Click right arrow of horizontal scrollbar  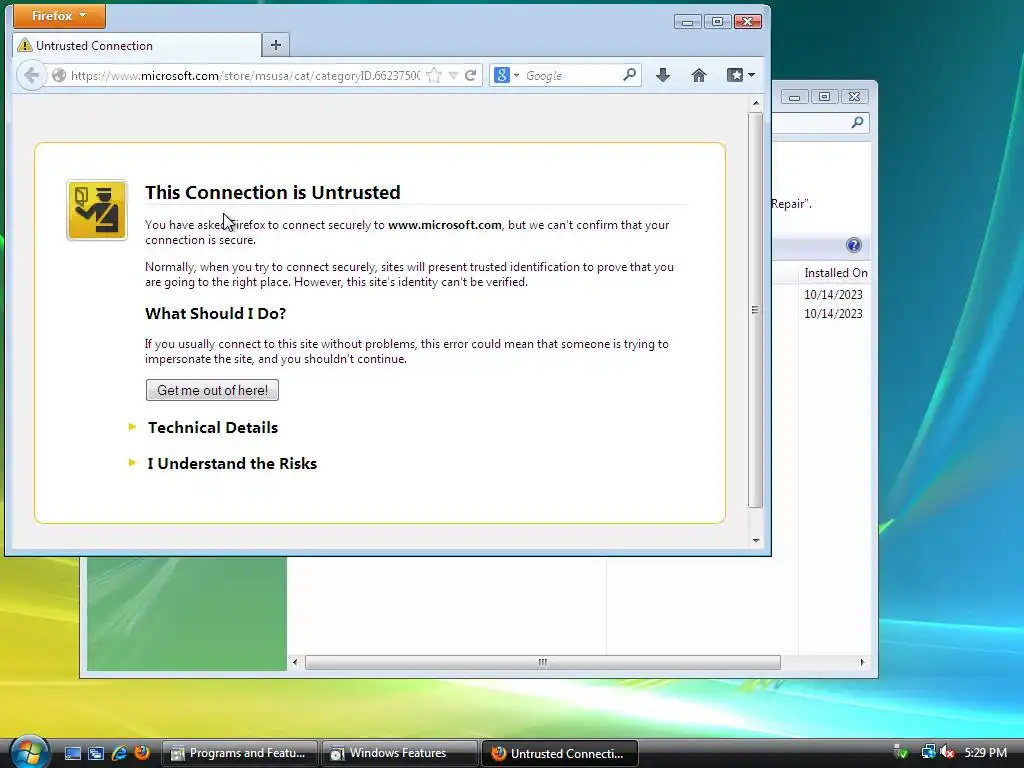862,662
